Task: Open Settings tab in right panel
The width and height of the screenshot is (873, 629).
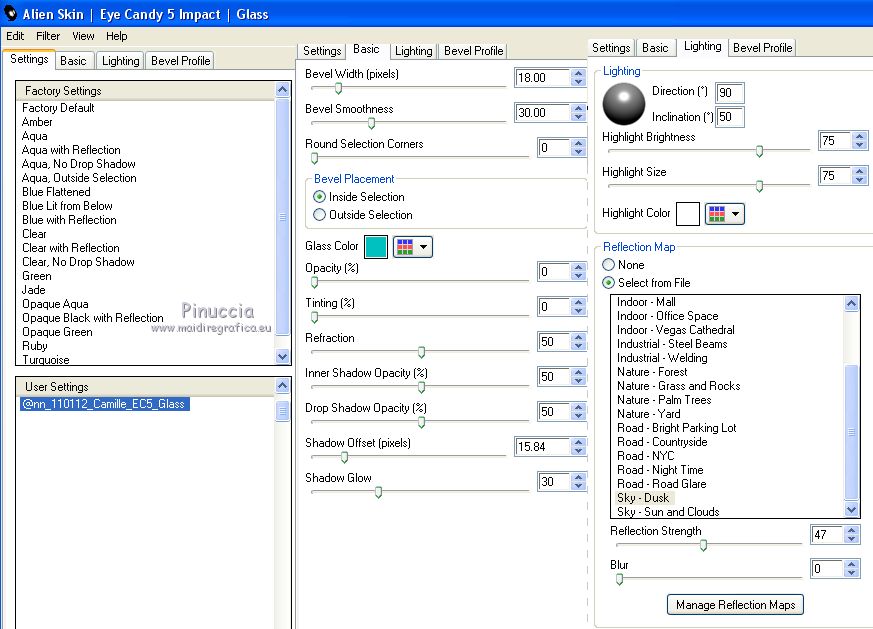Action: point(611,48)
